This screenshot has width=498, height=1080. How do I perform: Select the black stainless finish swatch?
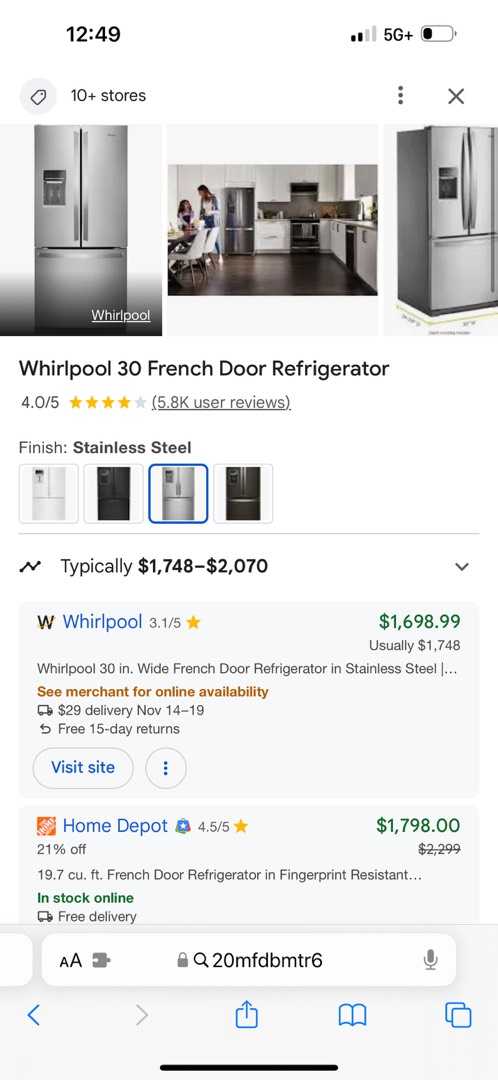tap(243, 494)
